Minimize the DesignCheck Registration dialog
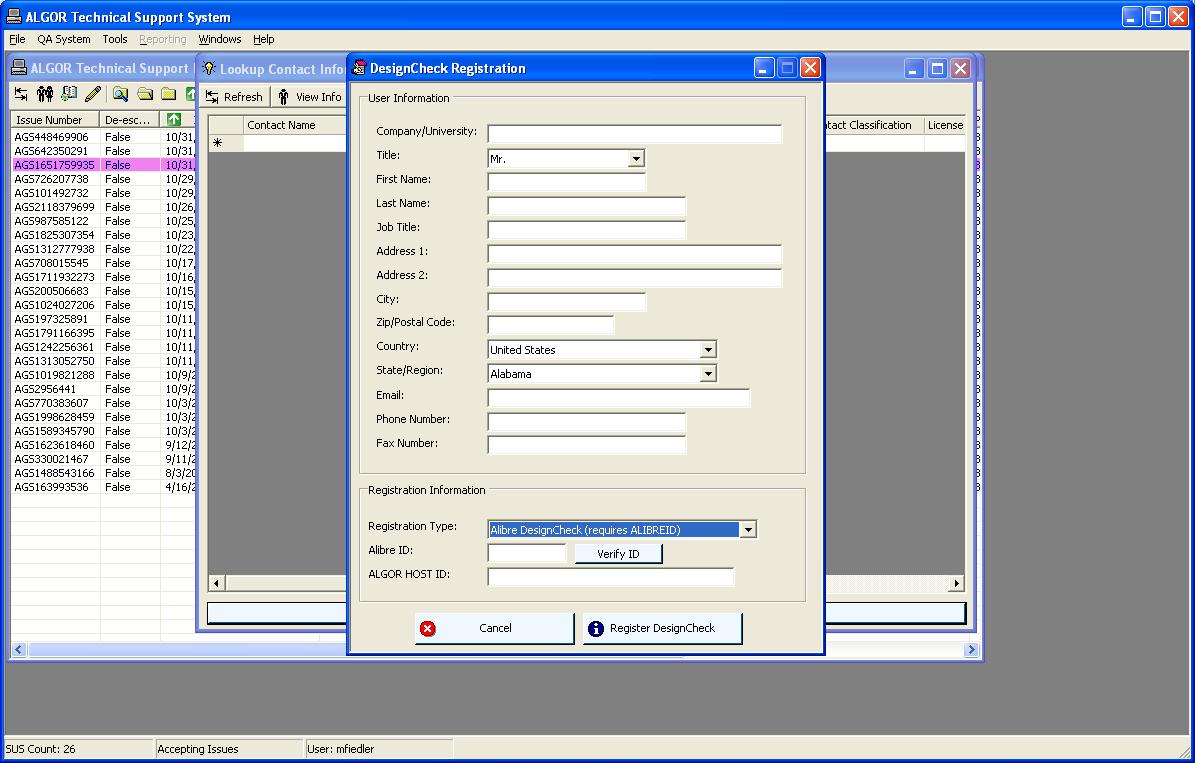1195x763 pixels. [764, 68]
